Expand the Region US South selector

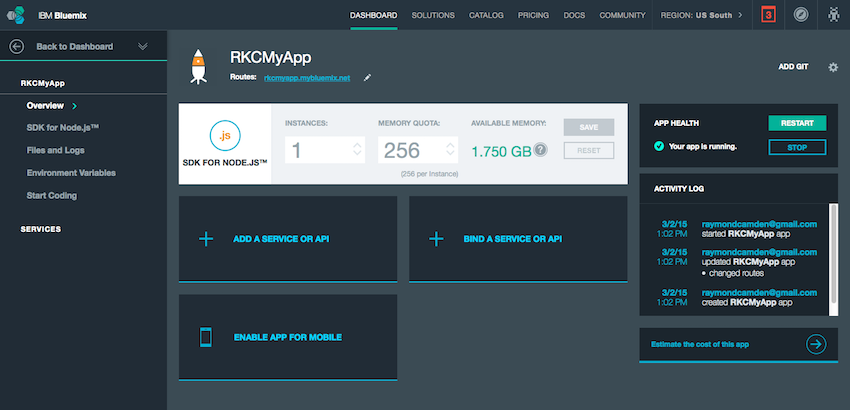701,15
